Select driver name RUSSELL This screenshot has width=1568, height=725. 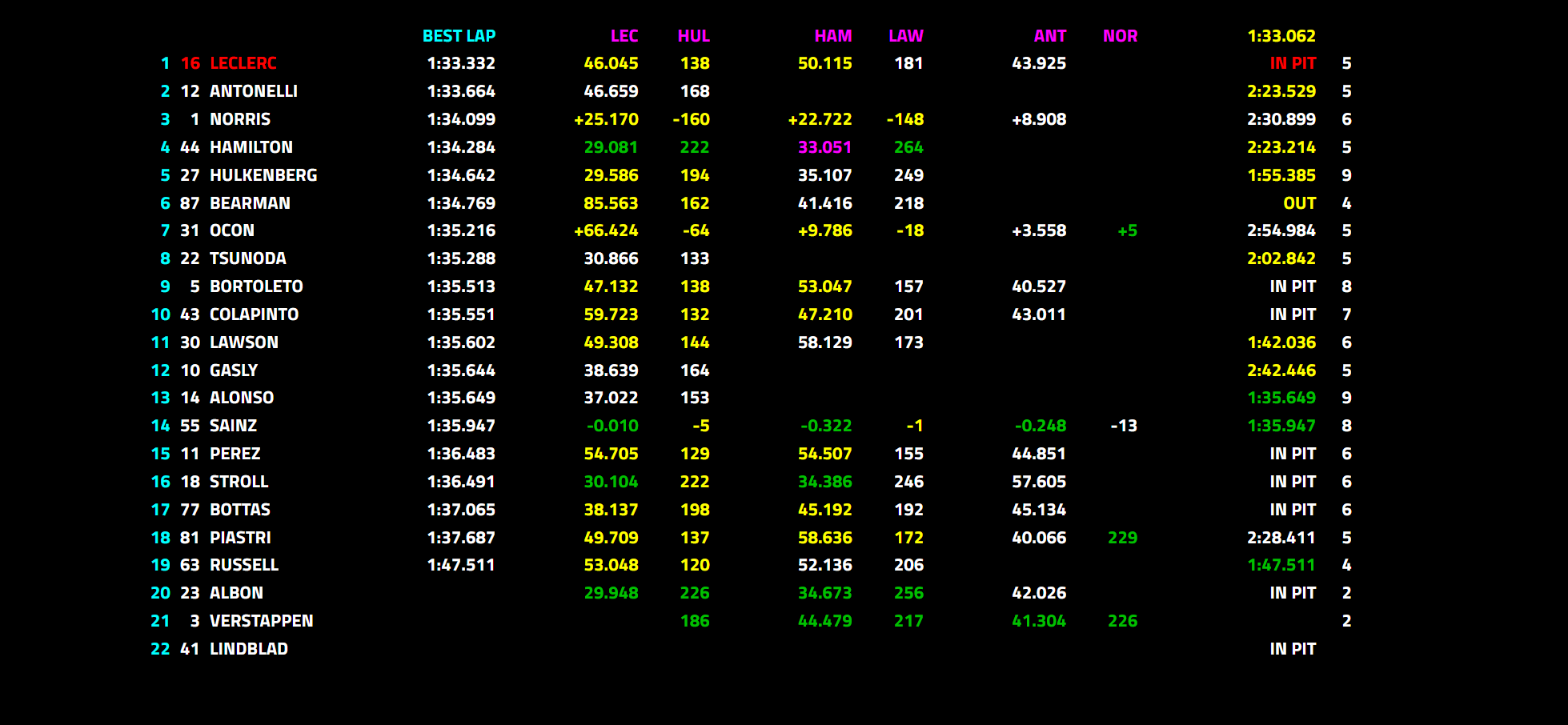point(244,565)
